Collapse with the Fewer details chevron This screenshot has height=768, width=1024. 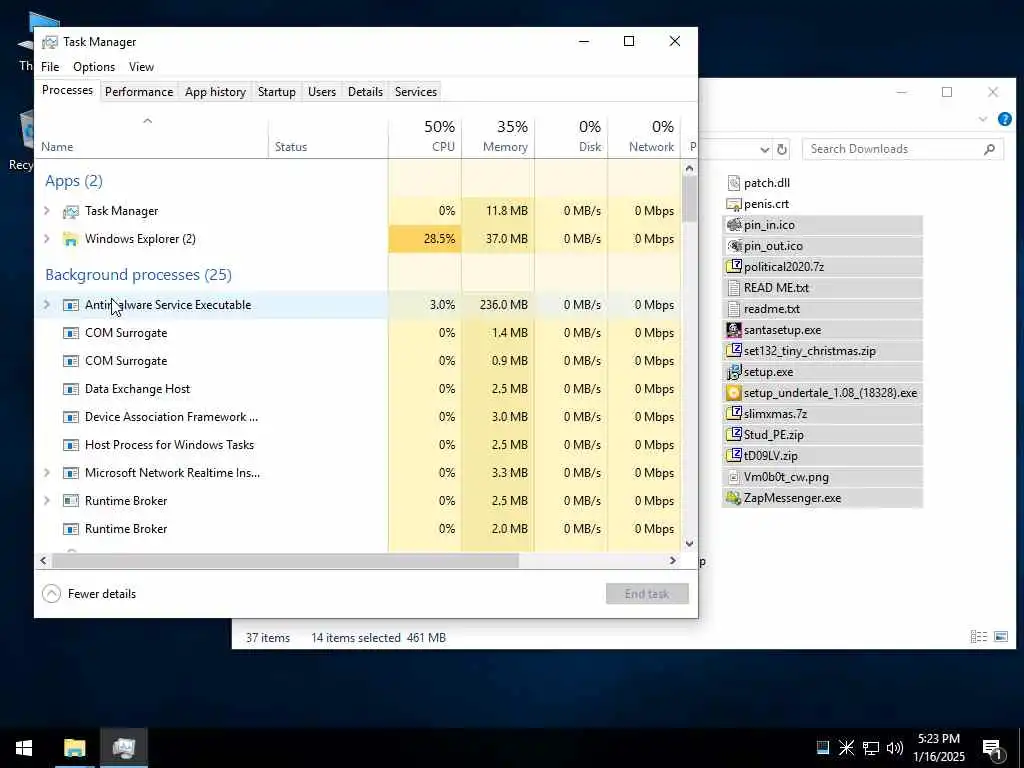click(52, 594)
